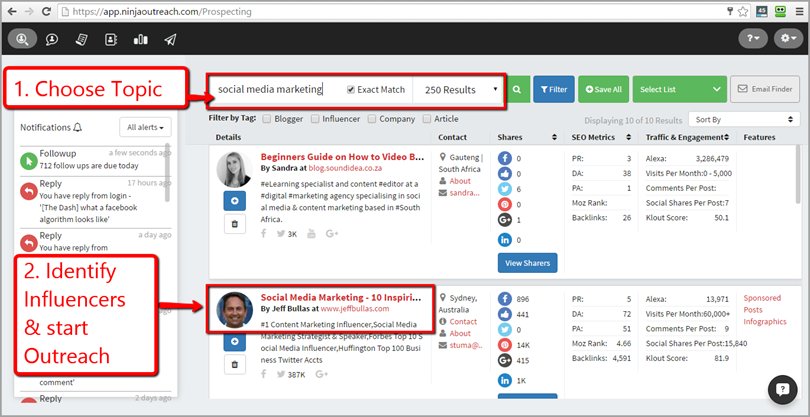This screenshot has height=417, width=810.
Task: Delete Jeff Bullas result with trash icon
Action: pyautogui.click(x=235, y=365)
